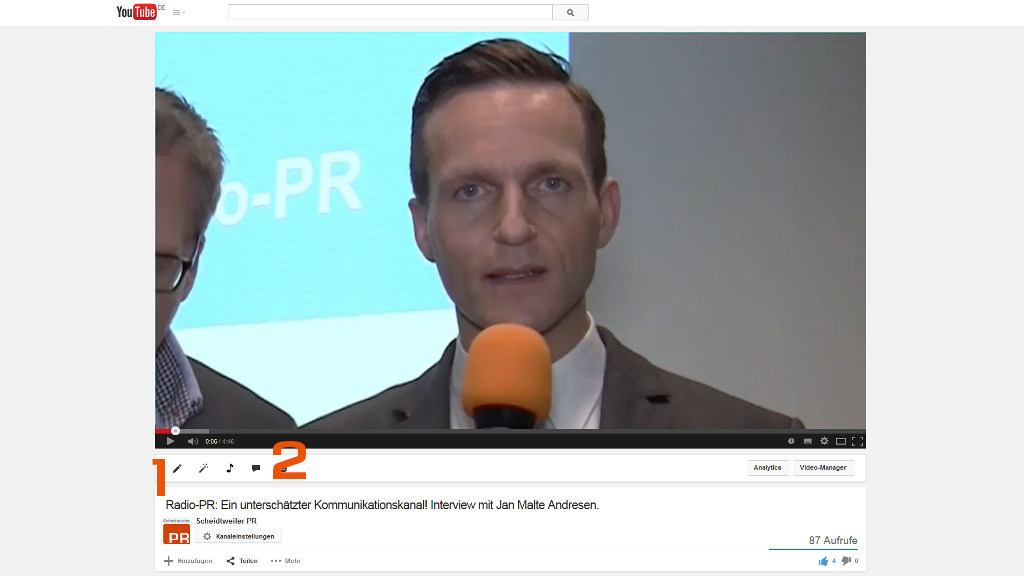The height and width of the screenshot is (576, 1024).
Task: Click the search magnifier icon
Action: point(570,12)
